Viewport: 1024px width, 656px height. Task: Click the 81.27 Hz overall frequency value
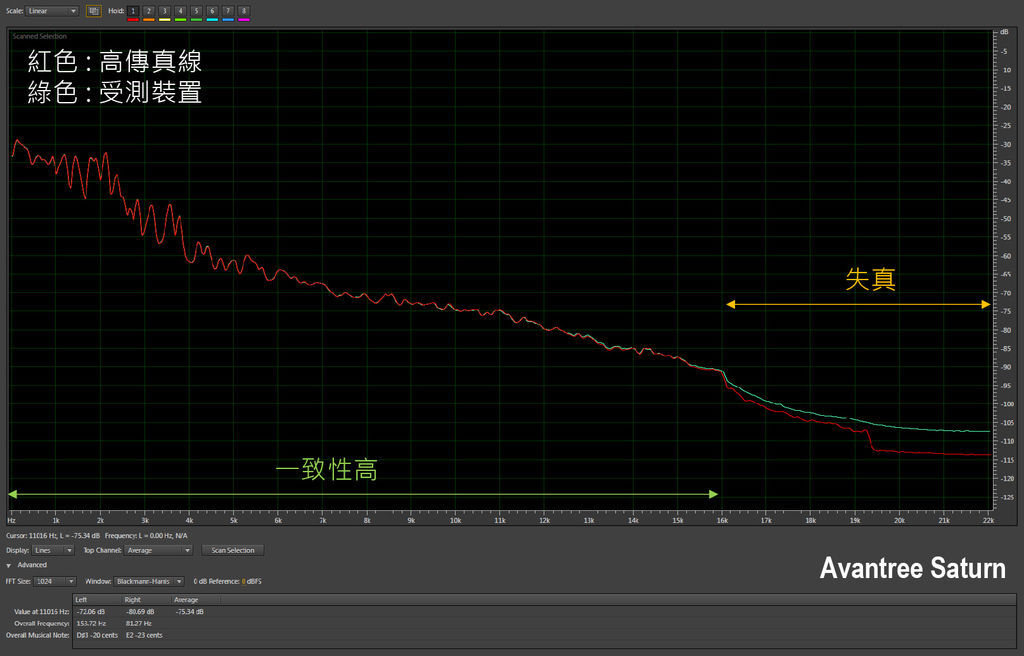[138, 623]
